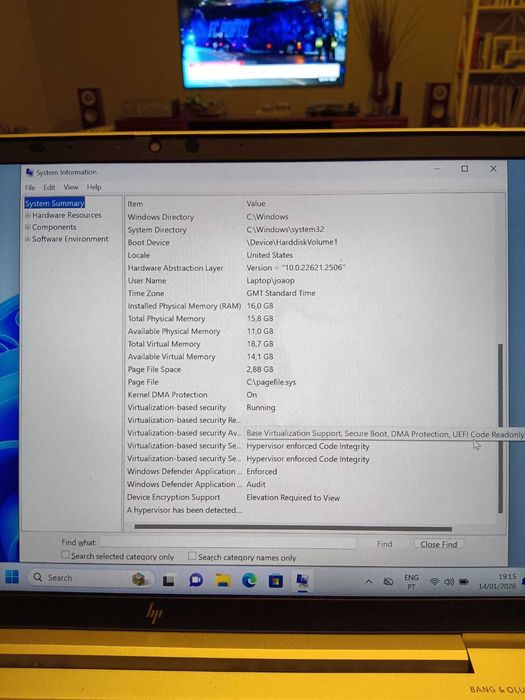Screen dimensions: 525x700
Task: Select the User Name row
Action: point(312,281)
